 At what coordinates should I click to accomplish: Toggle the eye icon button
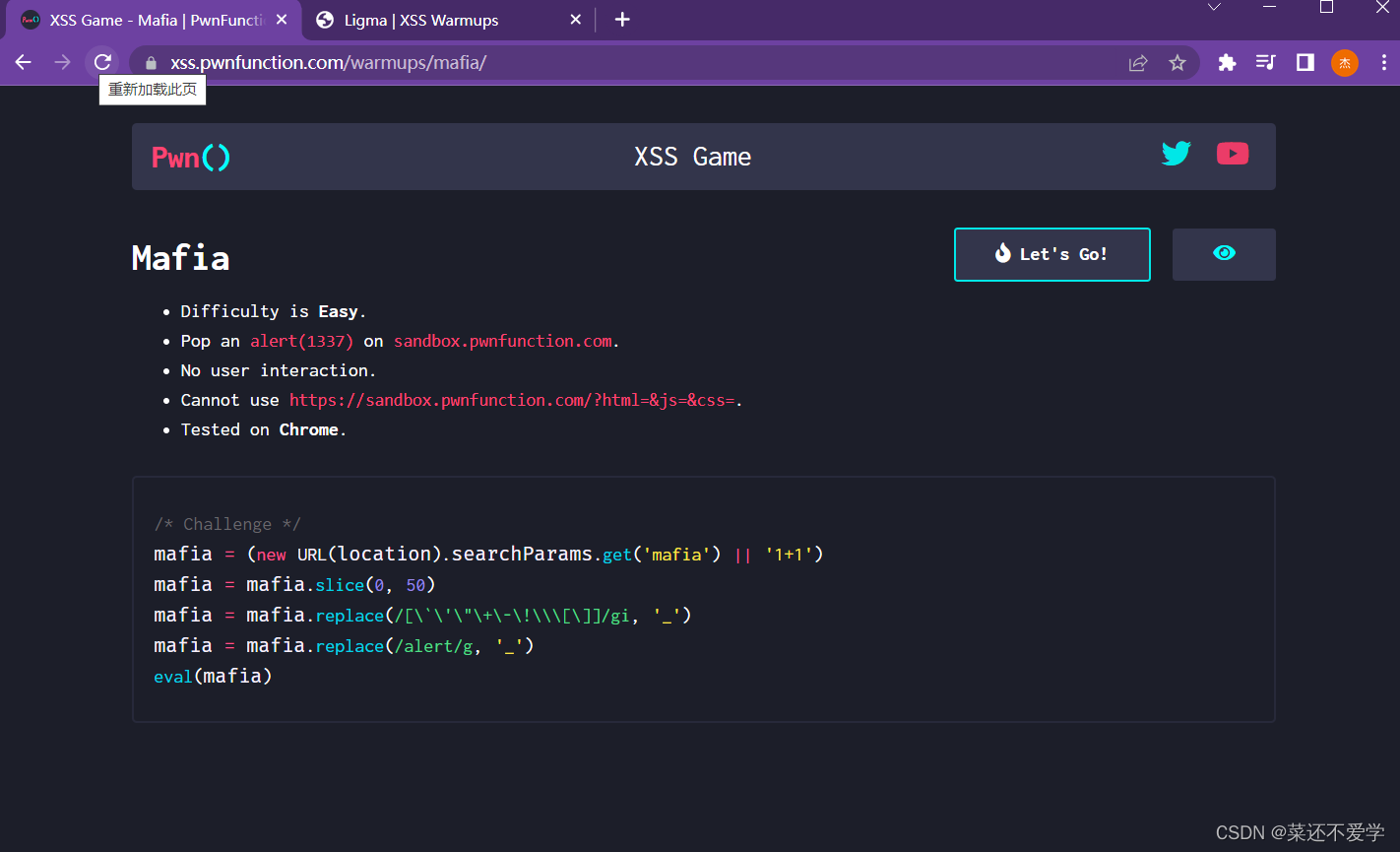[x=1224, y=254]
